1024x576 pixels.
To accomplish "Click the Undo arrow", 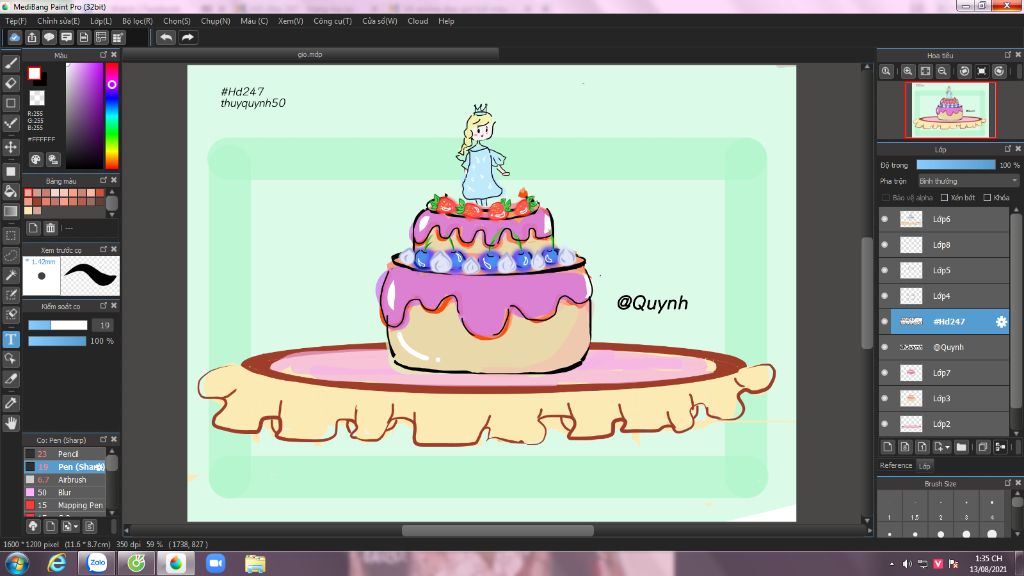I will click(x=167, y=37).
